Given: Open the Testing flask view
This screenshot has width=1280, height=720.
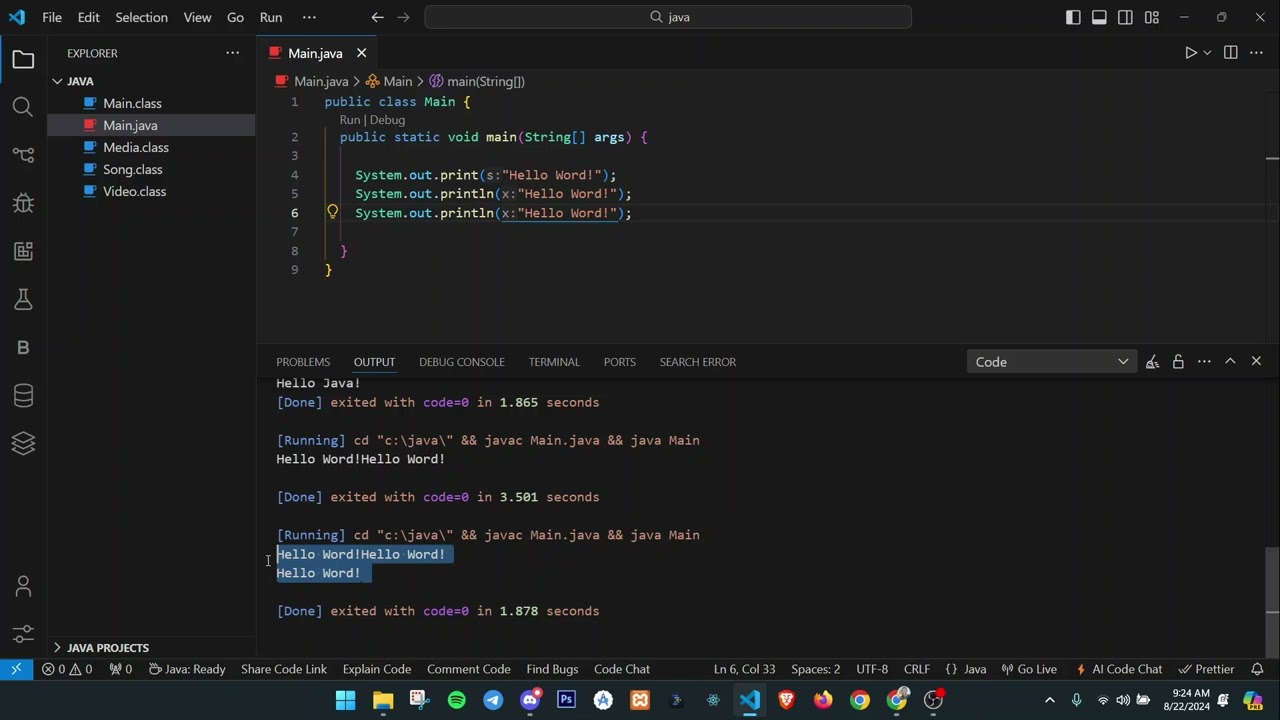Looking at the screenshot, I should 23,299.
